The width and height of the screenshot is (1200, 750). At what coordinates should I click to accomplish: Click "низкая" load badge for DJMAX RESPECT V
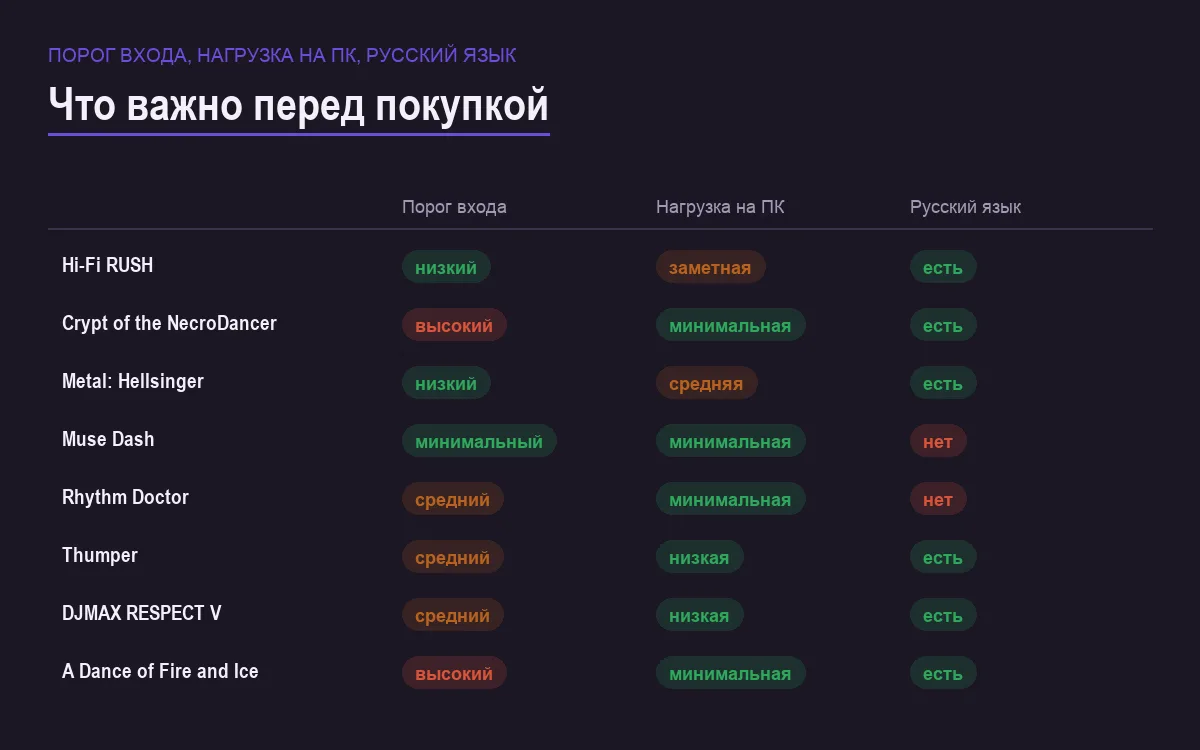pyautogui.click(x=699, y=615)
